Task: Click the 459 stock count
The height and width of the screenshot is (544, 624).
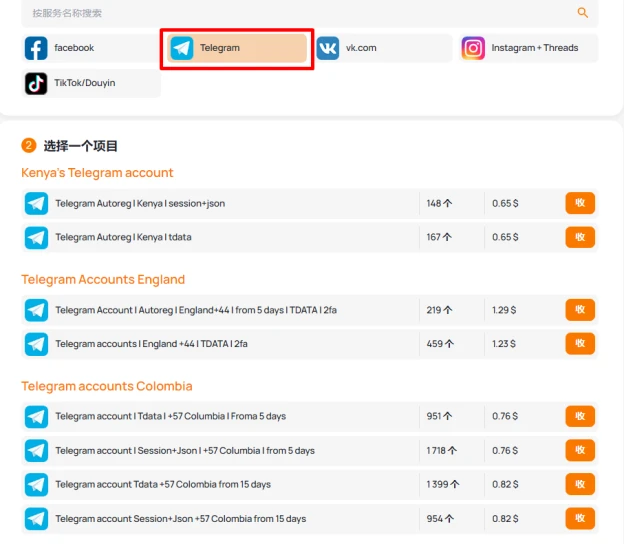Action: click(x=440, y=344)
